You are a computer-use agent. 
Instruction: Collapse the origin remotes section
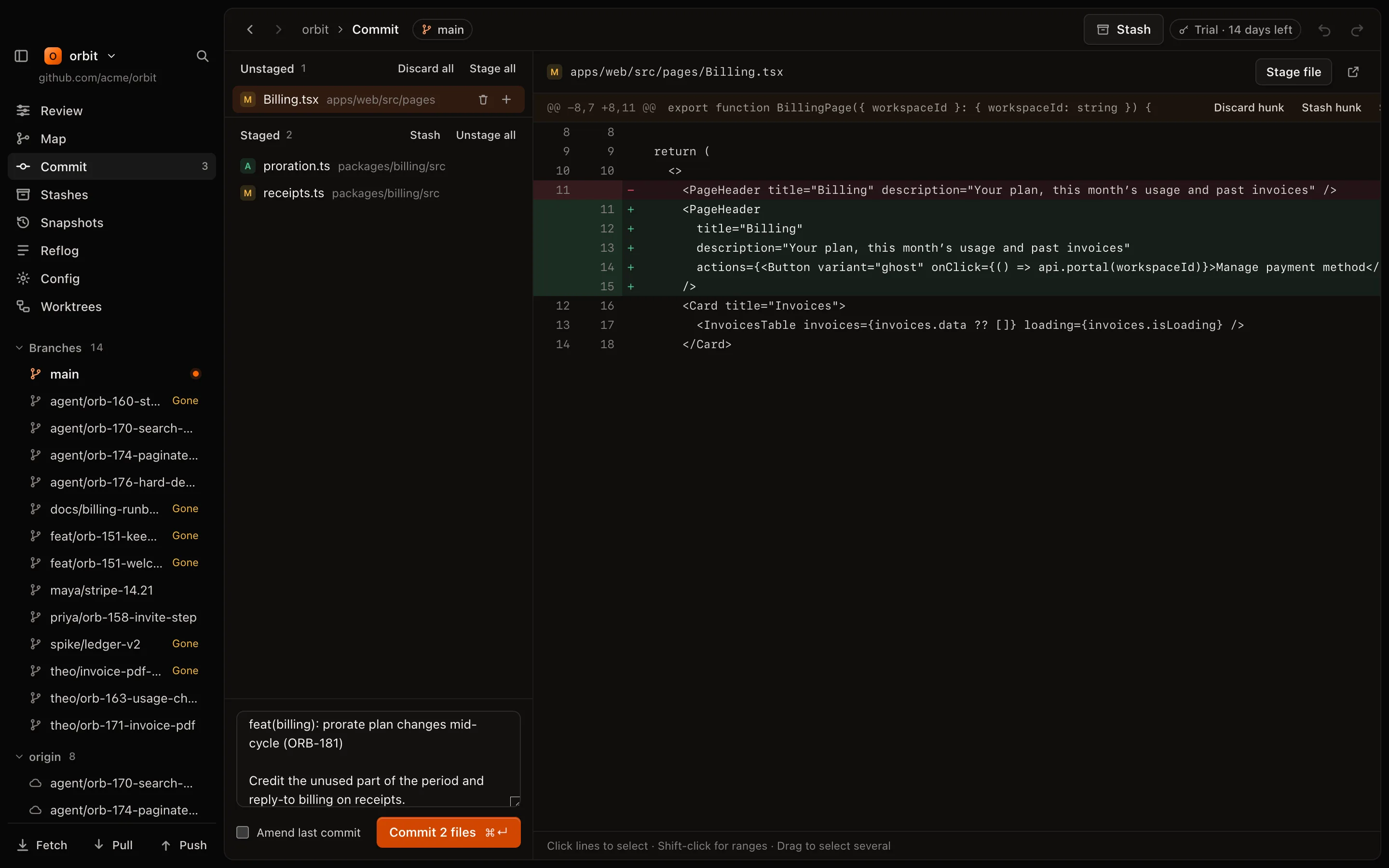tap(19, 757)
